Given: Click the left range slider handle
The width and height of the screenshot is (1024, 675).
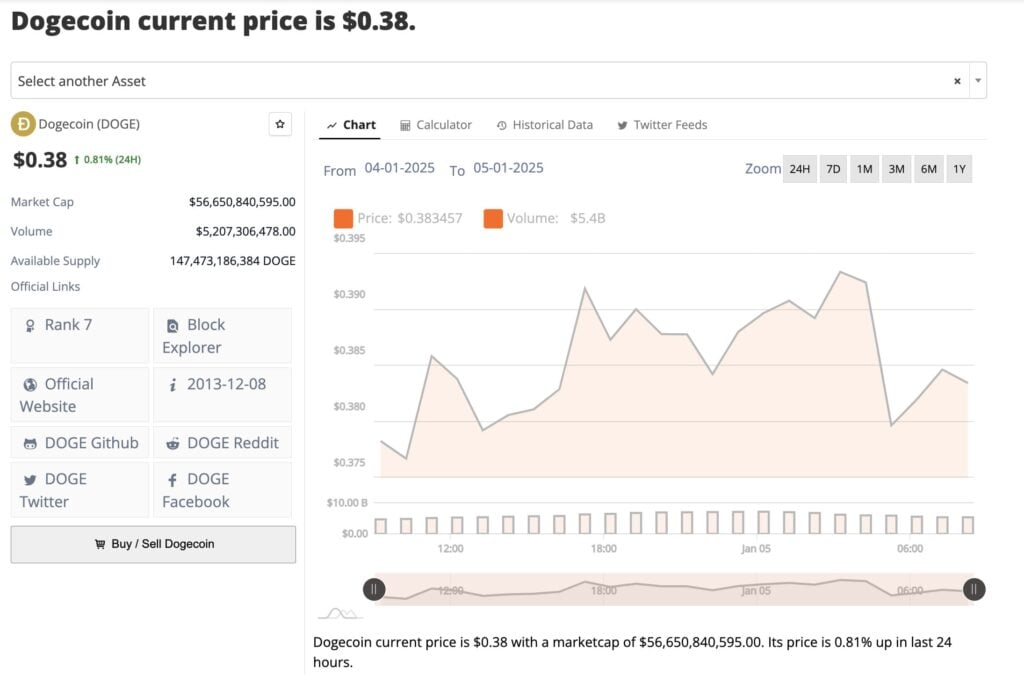Looking at the screenshot, I should coord(374,590).
